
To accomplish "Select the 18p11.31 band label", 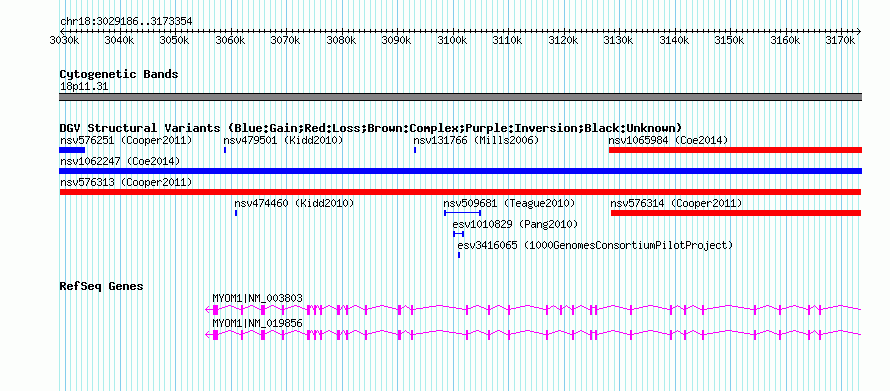I will [84, 87].
